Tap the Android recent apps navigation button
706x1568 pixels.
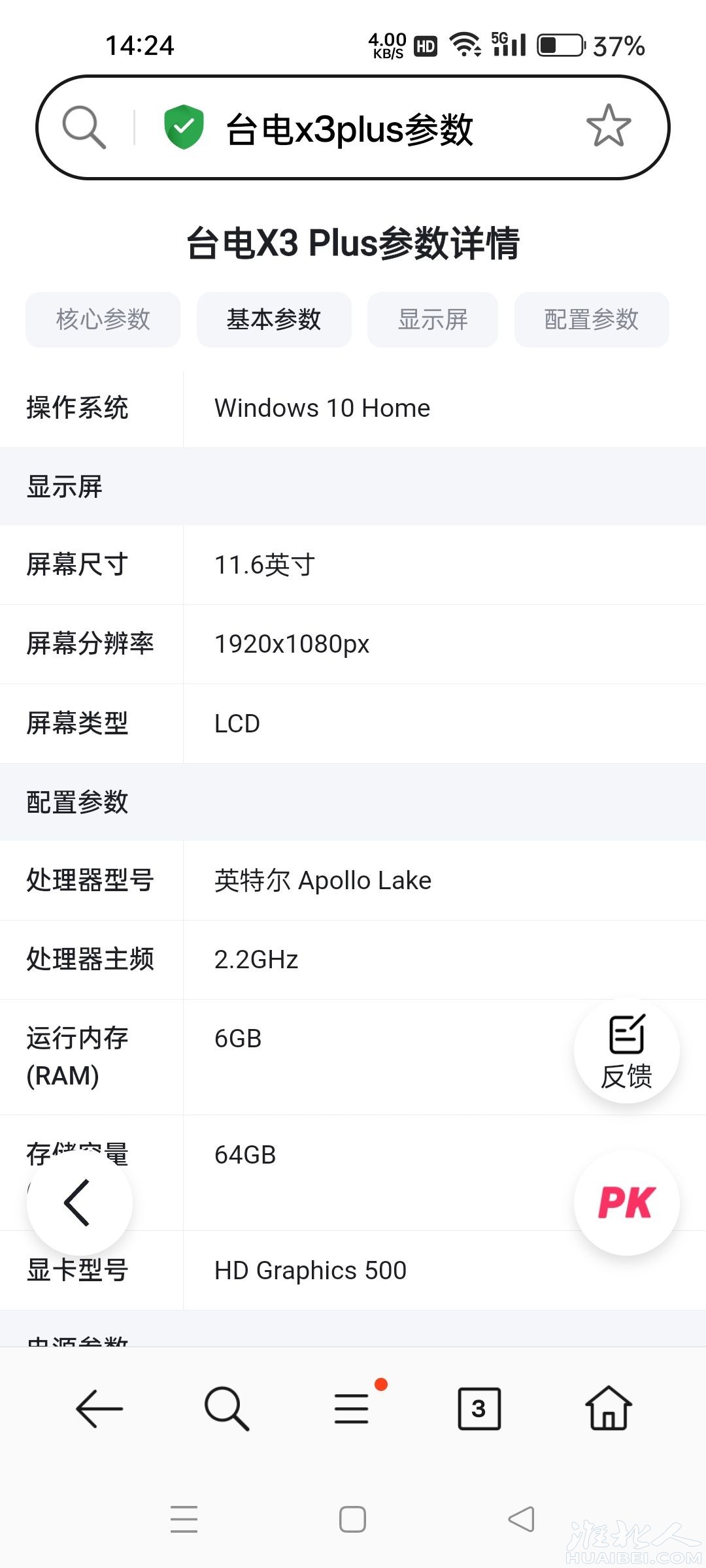pos(184,1519)
